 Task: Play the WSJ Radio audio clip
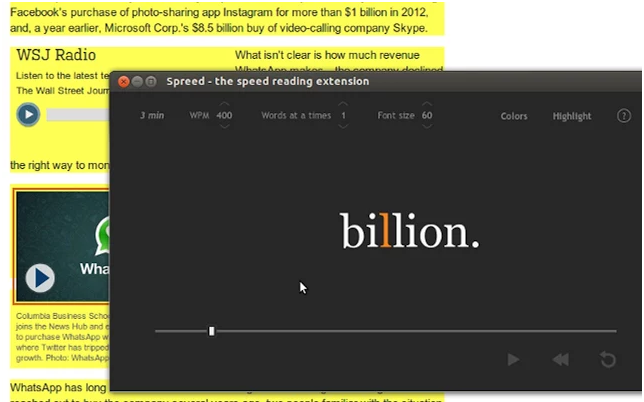coord(28,115)
